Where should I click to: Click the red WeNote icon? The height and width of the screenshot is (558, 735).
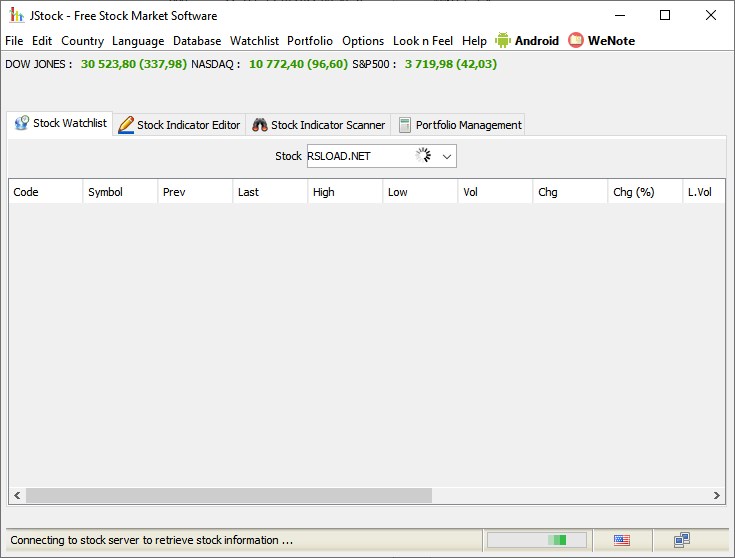(x=576, y=40)
